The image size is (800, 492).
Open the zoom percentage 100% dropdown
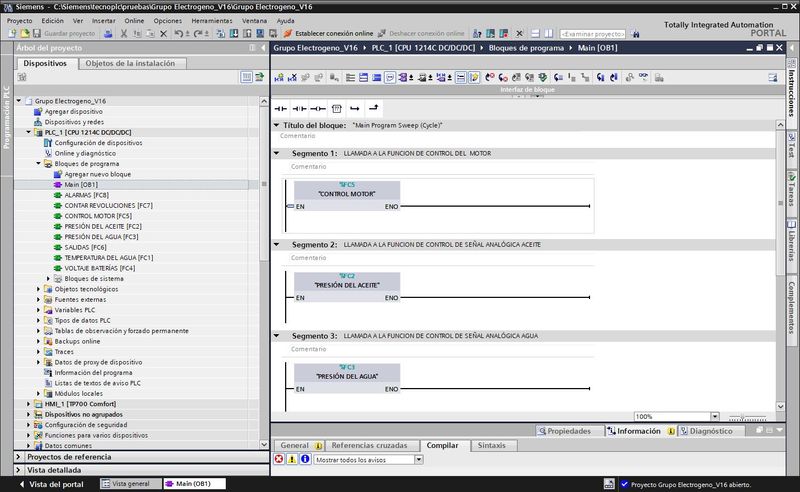tap(715, 416)
